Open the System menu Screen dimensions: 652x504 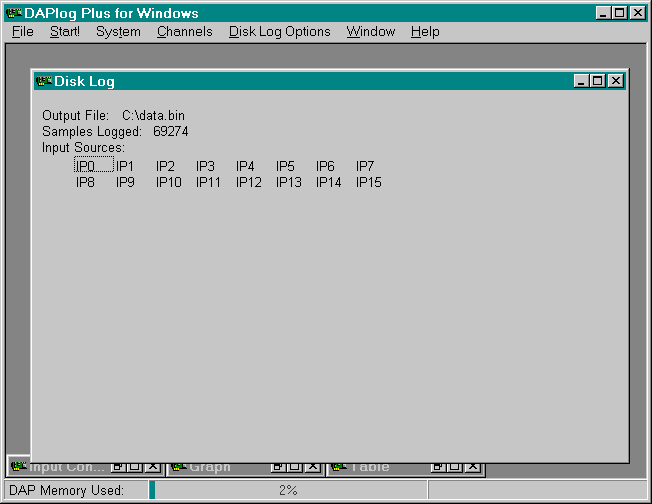tap(118, 32)
